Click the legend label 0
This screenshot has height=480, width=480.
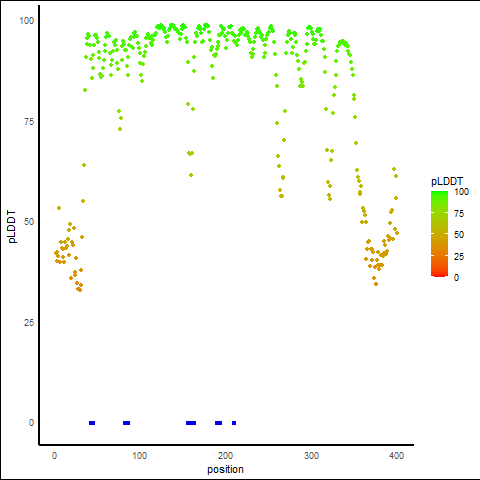tap(456, 278)
